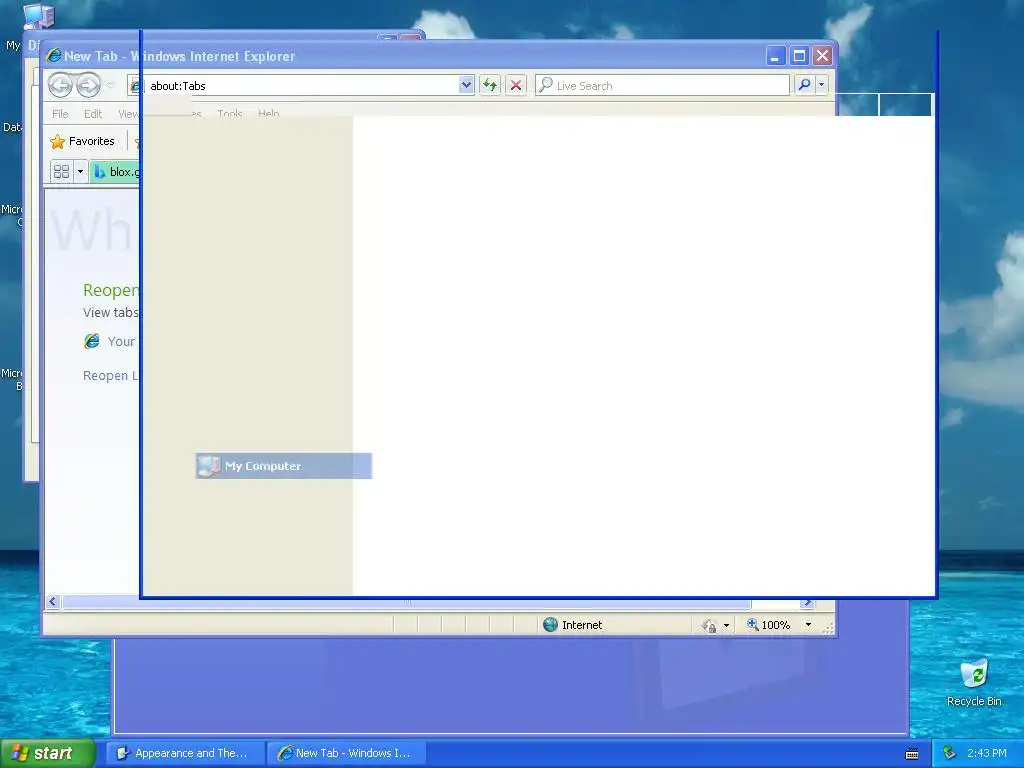Click the magnifier Search button

(805, 85)
